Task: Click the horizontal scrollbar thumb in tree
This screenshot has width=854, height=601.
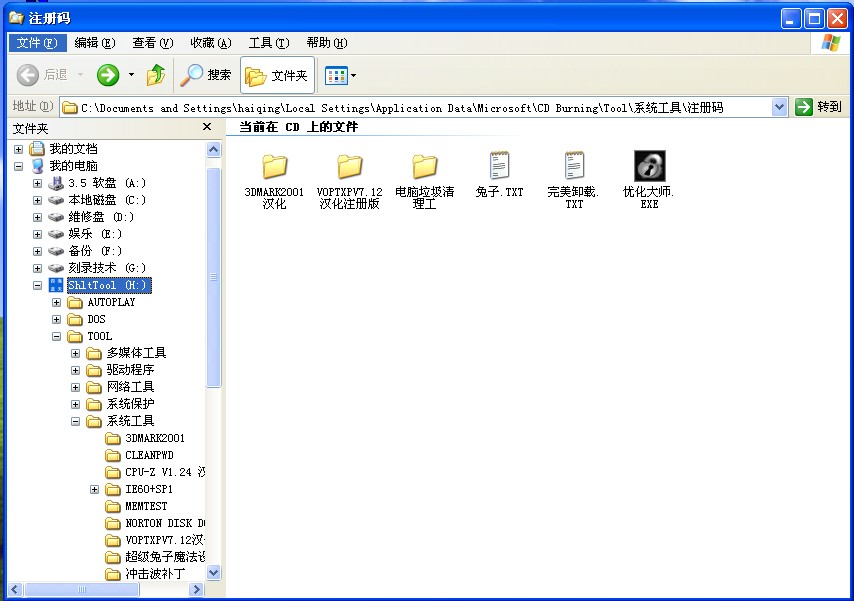Action: click(82, 589)
